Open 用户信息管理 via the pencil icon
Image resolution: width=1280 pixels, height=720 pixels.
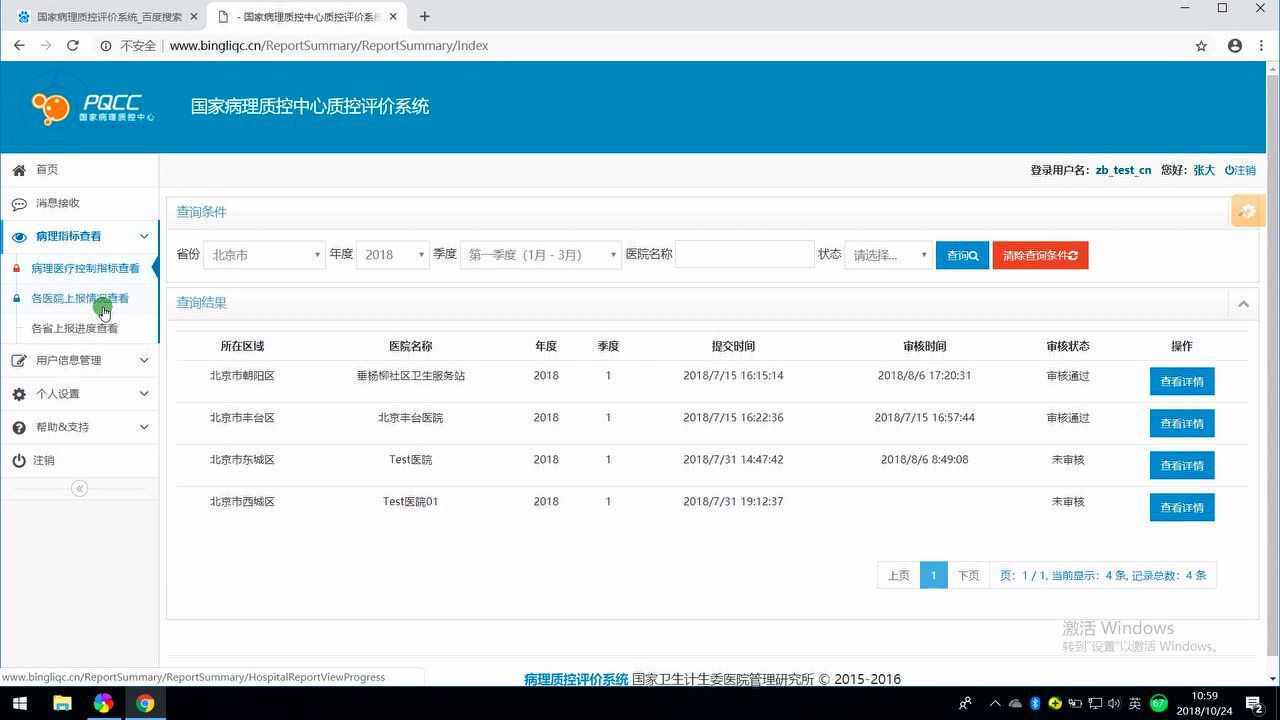coord(19,360)
